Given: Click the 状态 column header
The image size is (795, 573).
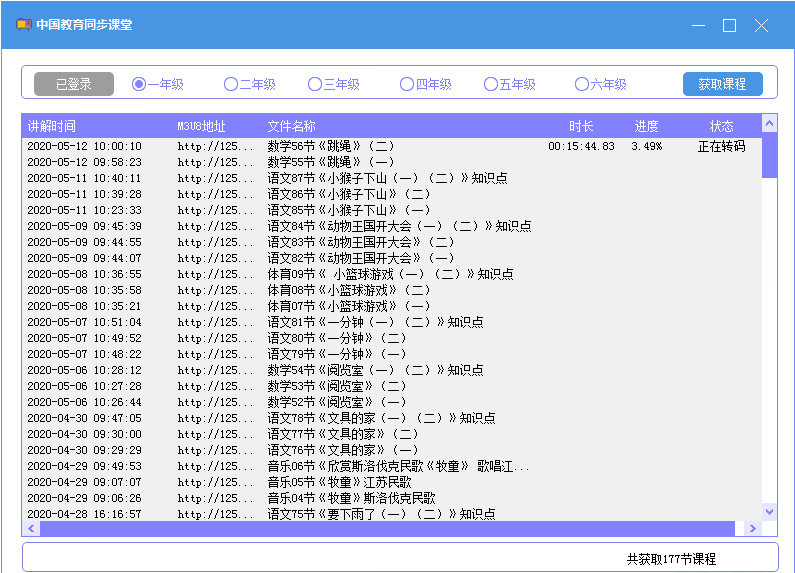Looking at the screenshot, I should tap(721, 126).
